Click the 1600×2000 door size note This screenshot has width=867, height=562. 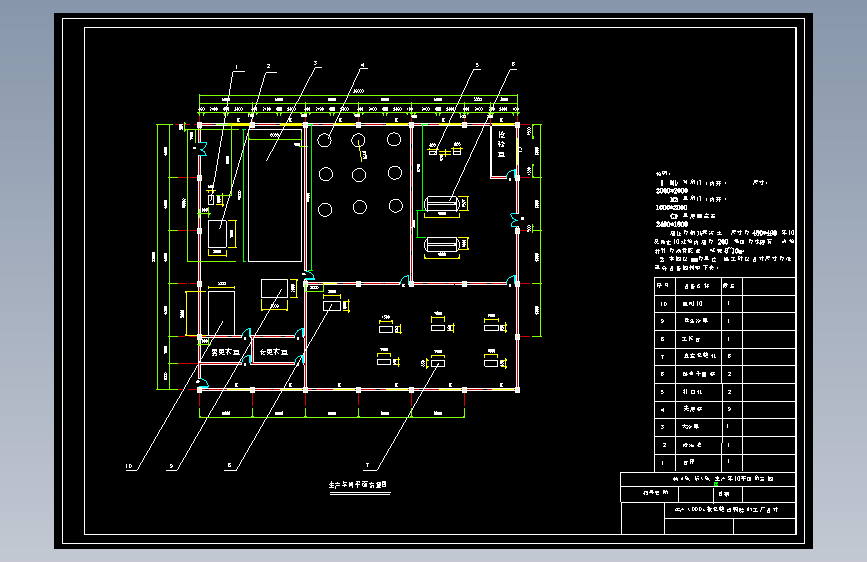click(672, 207)
